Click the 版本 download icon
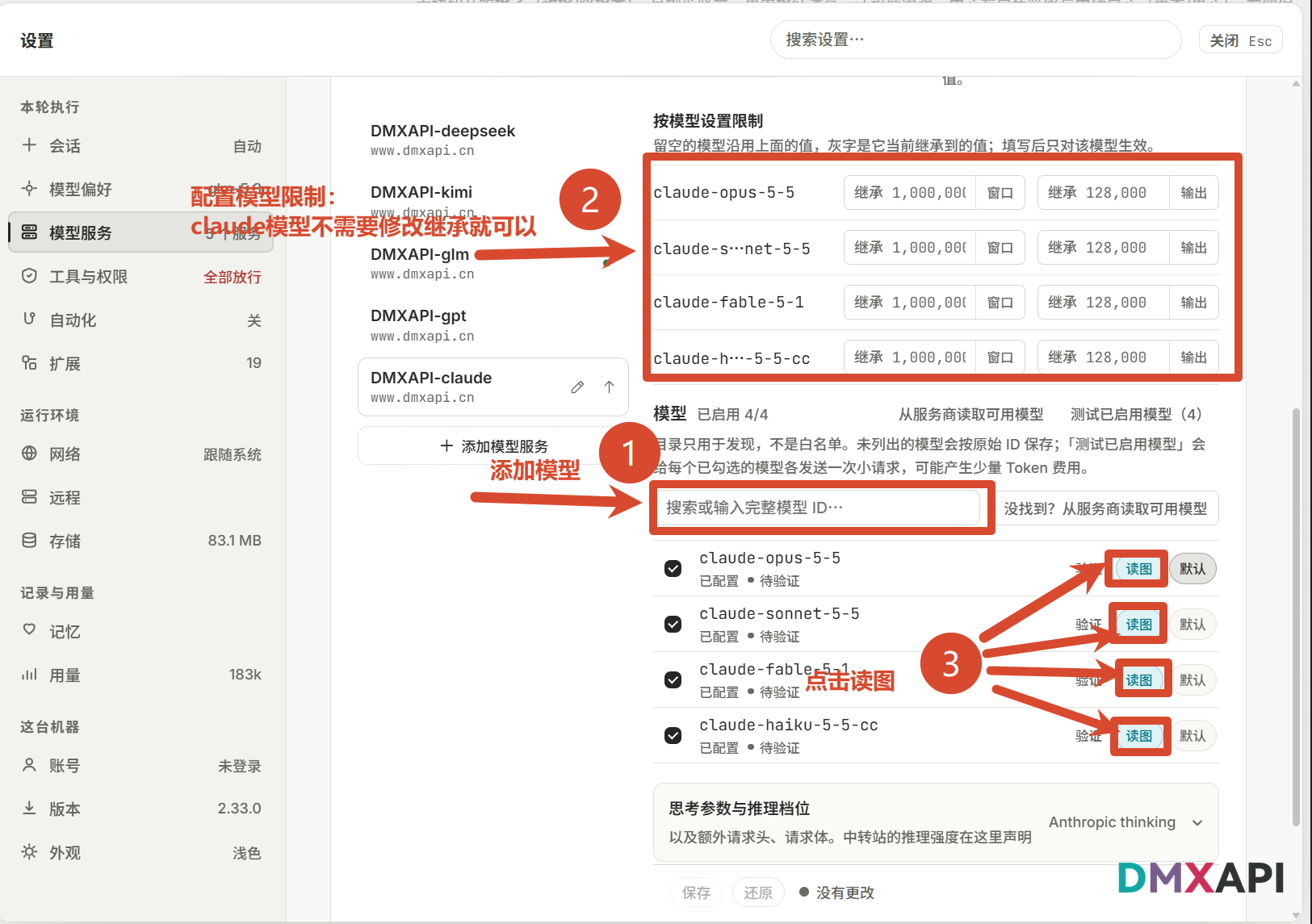This screenshot has width=1312, height=924. click(x=29, y=809)
